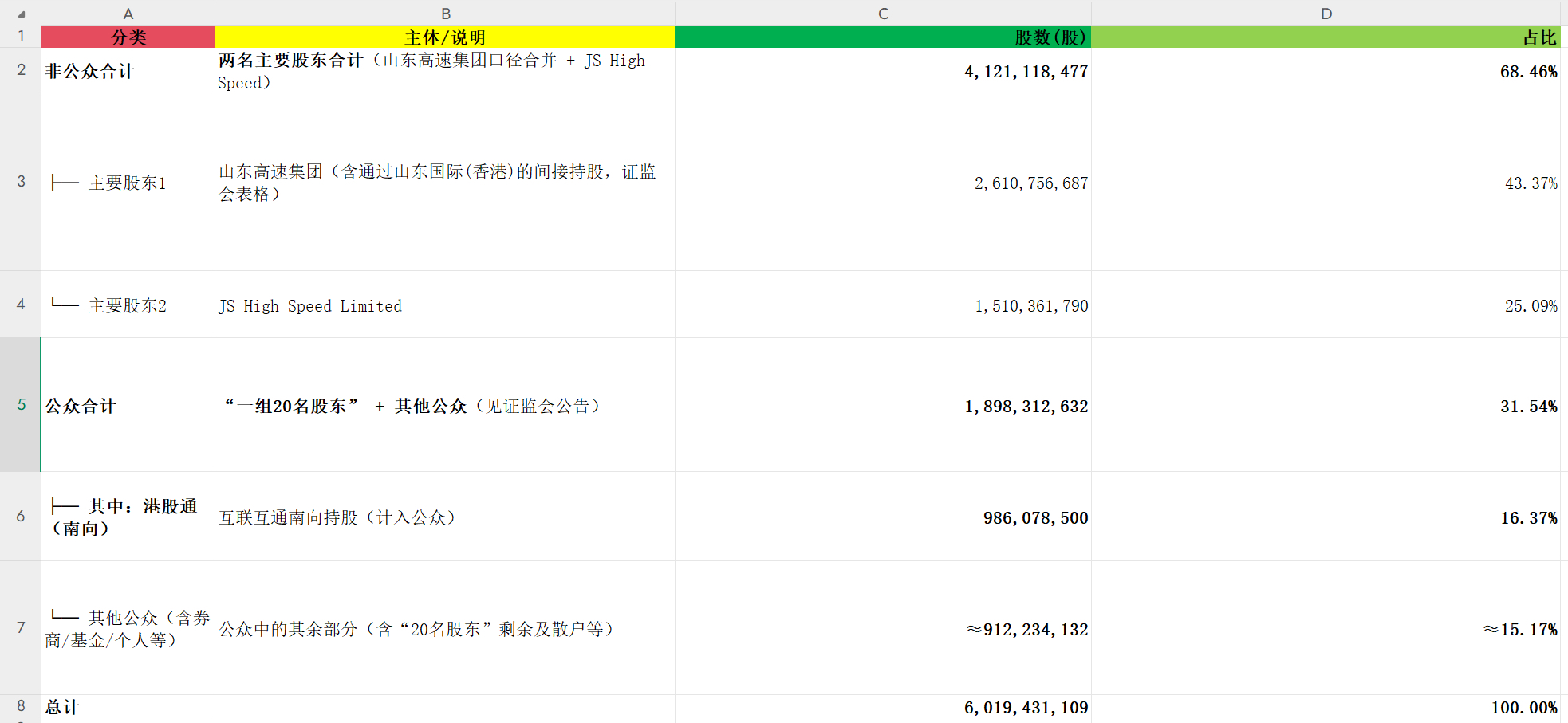Click the green 股数(股) header cell
This screenshot has height=723, width=1568.
[x=883, y=37]
